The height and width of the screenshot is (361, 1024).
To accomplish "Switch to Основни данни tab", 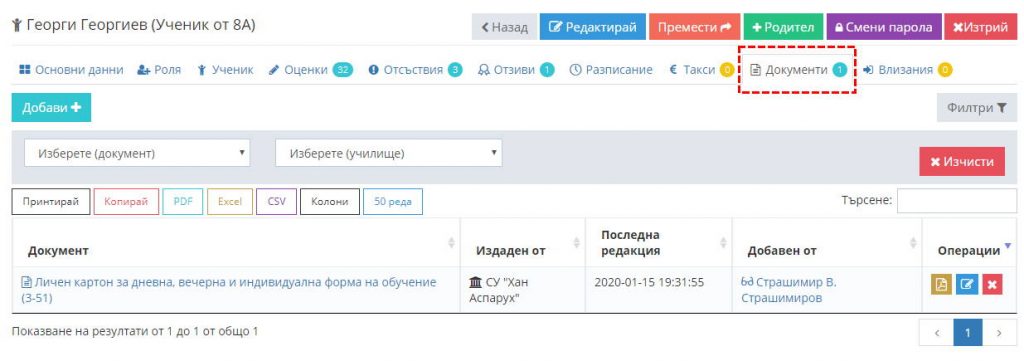I will 71,70.
